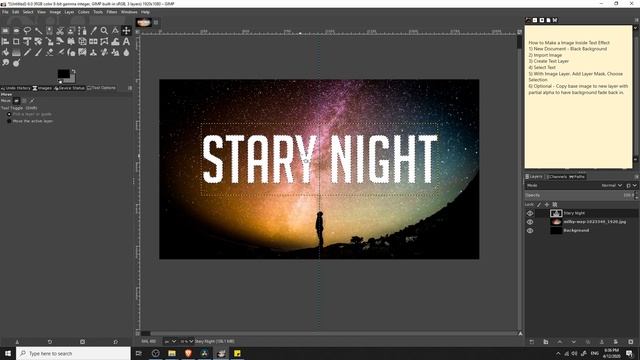Image resolution: width=640 pixels, height=360 pixels.
Task: Open tool options dock configuration menu
Action: click(x=130, y=88)
